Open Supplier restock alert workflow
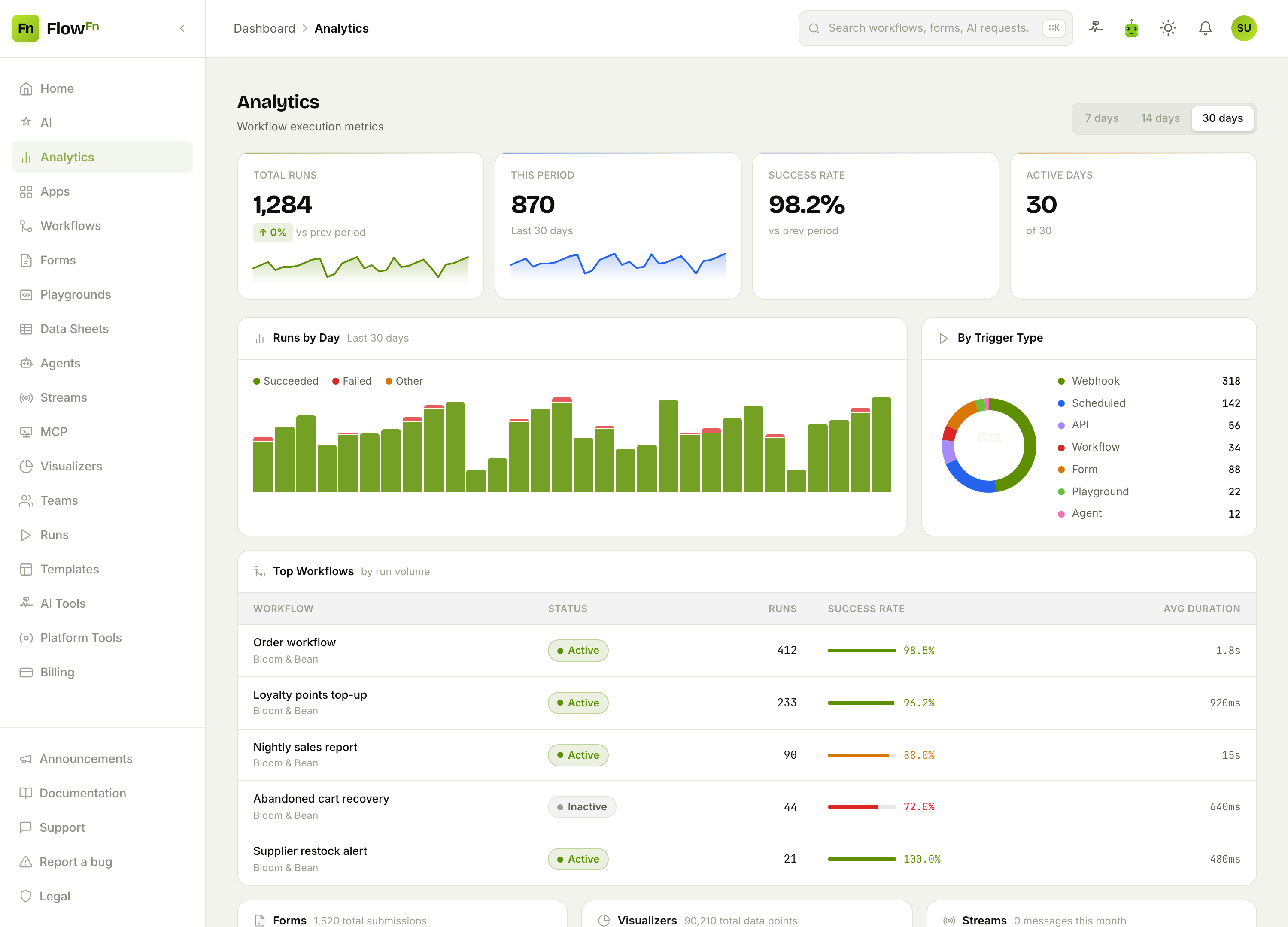The width and height of the screenshot is (1288, 927). [x=746, y=859]
